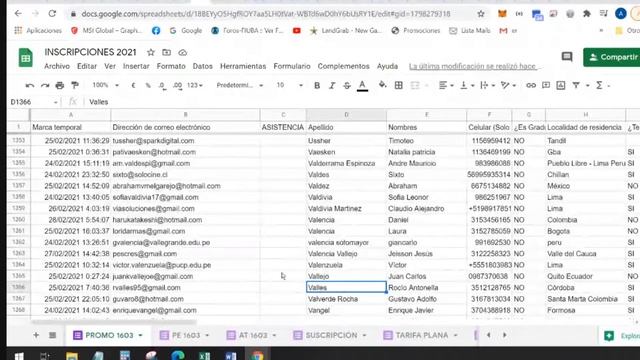Open the Borders tool
The width and height of the screenshot is (640, 360).
tap(398, 85)
